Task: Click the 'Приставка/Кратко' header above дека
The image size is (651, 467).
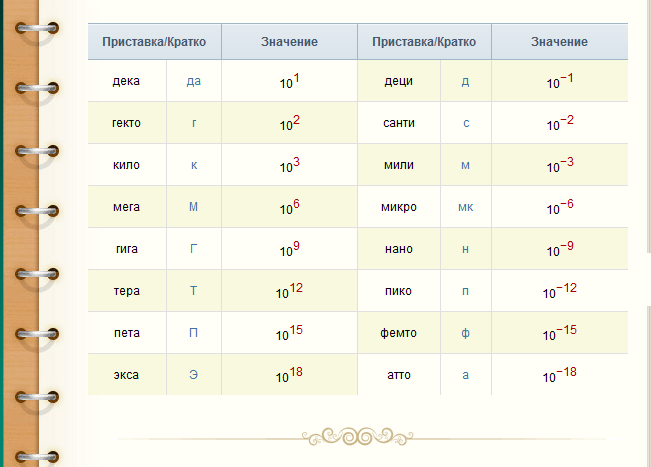Action: (x=154, y=42)
